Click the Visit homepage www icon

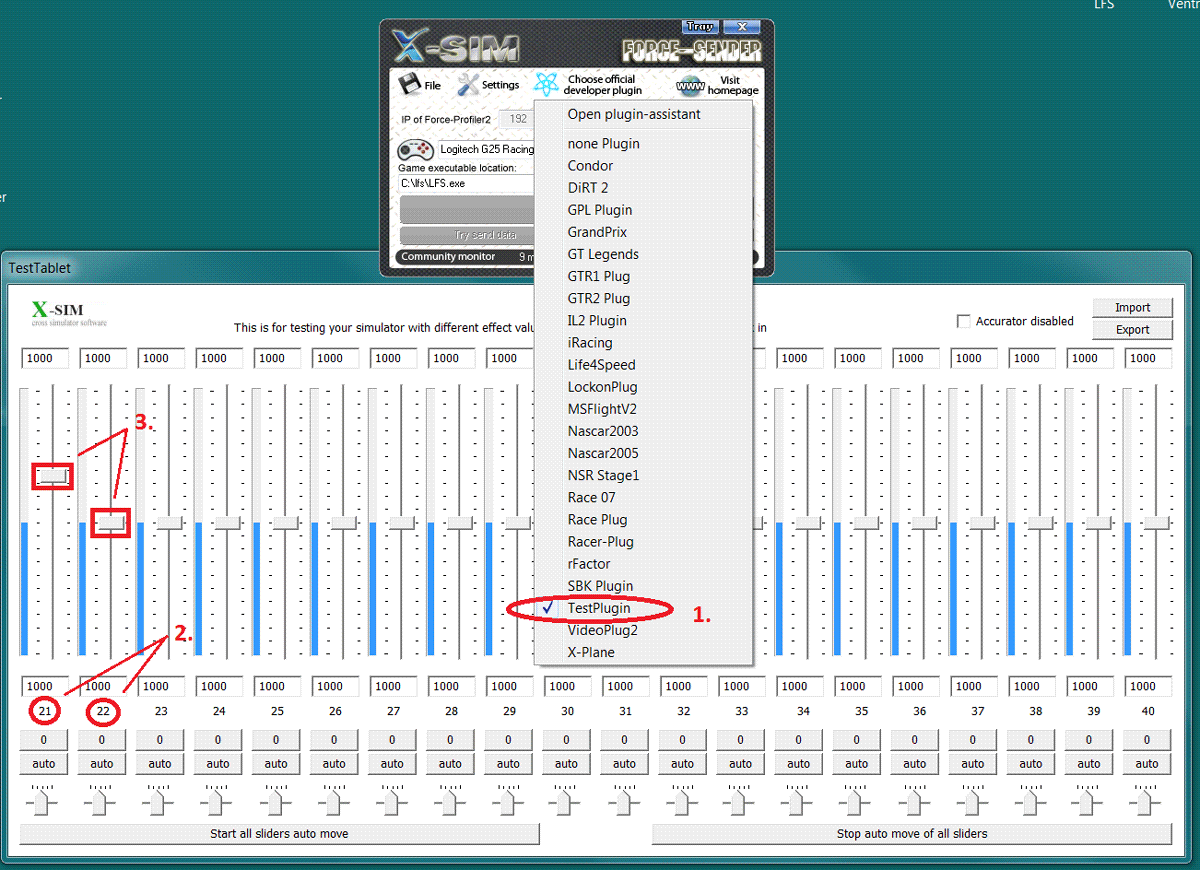click(x=689, y=85)
